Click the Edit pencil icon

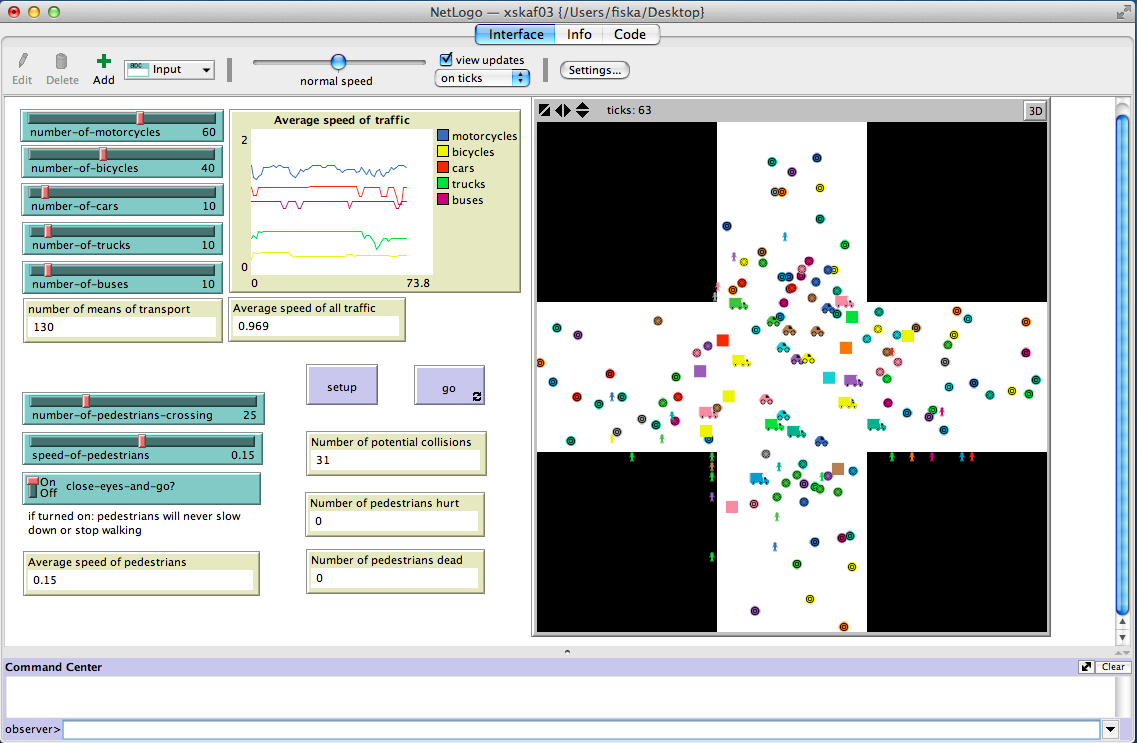pyautogui.click(x=23, y=62)
